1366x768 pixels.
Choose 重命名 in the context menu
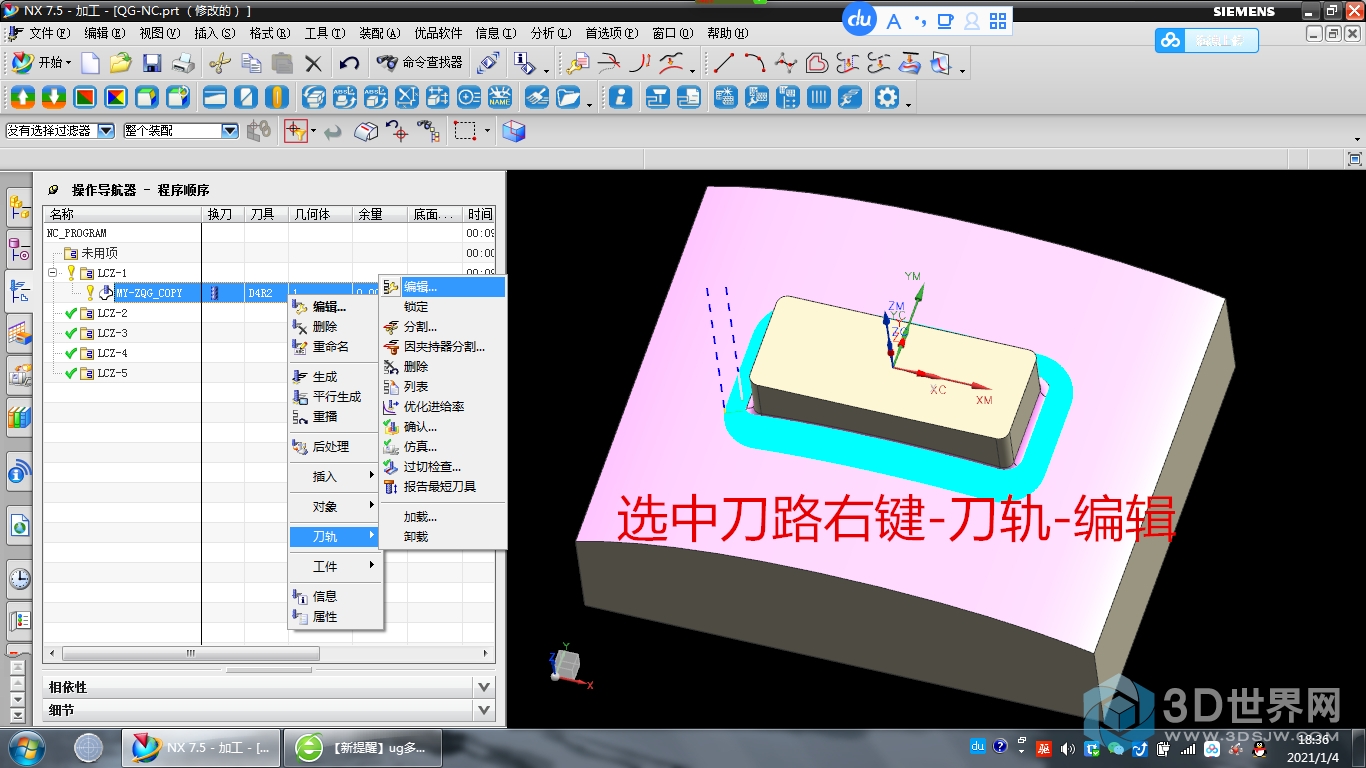point(335,347)
